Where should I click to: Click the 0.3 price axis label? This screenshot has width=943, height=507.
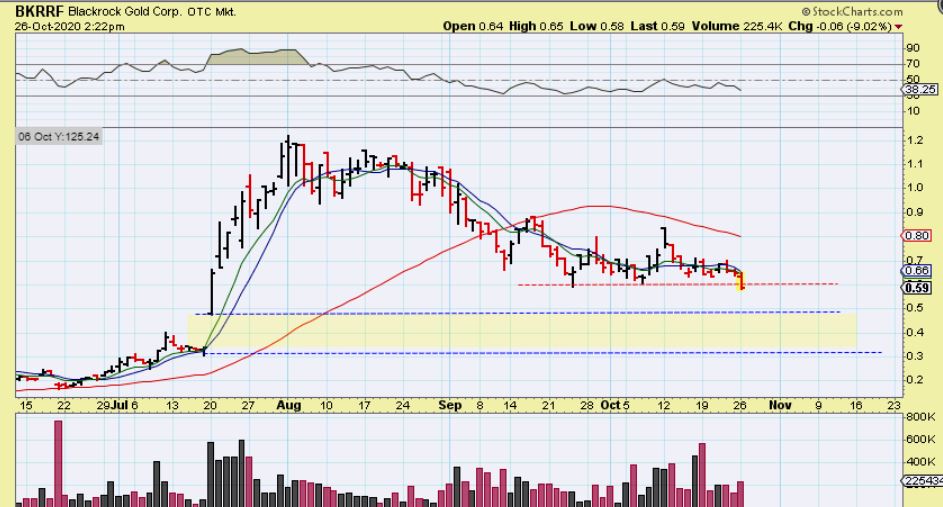916,356
